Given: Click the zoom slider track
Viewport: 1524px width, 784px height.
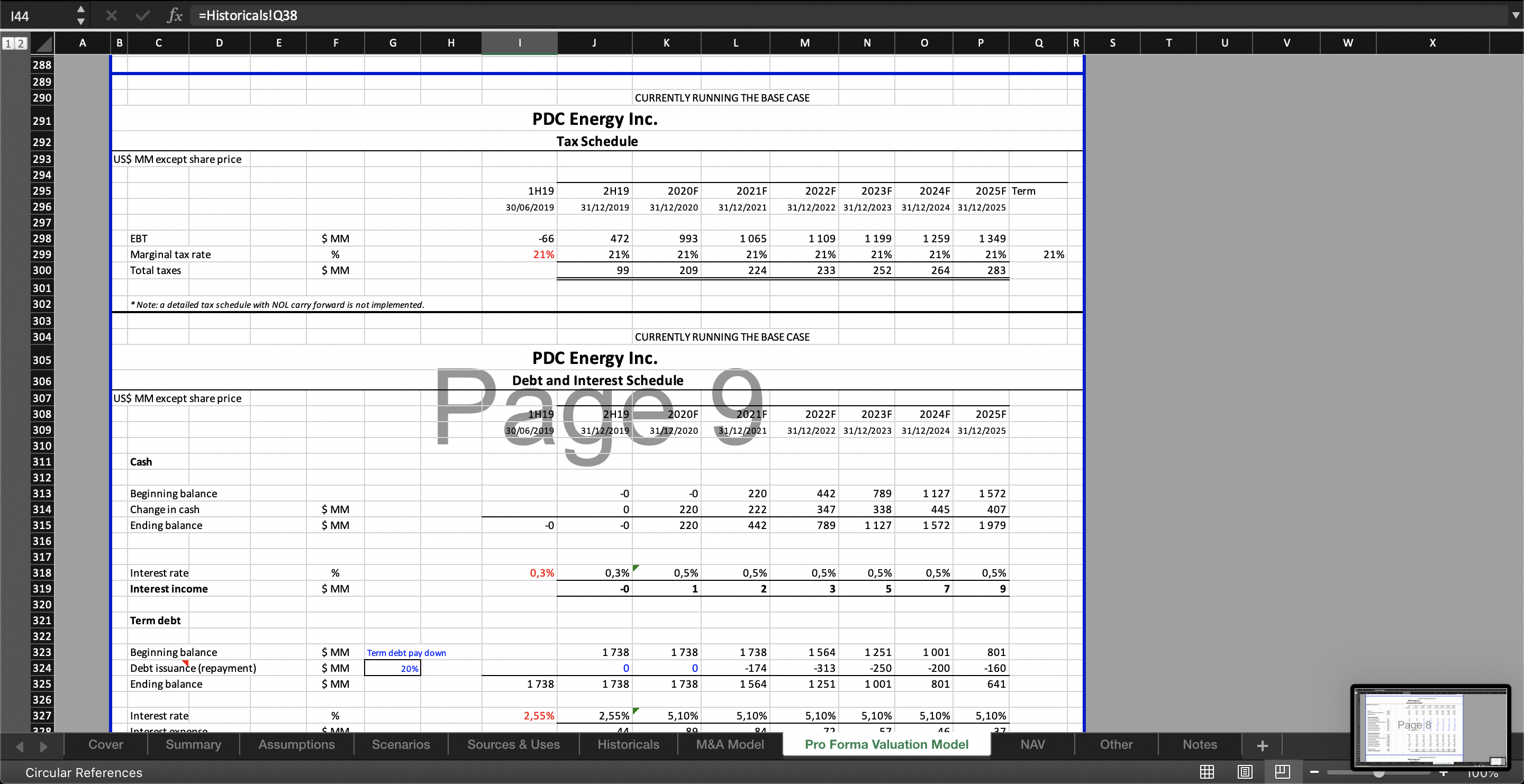Looking at the screenshot, I should coord(1378,772).
